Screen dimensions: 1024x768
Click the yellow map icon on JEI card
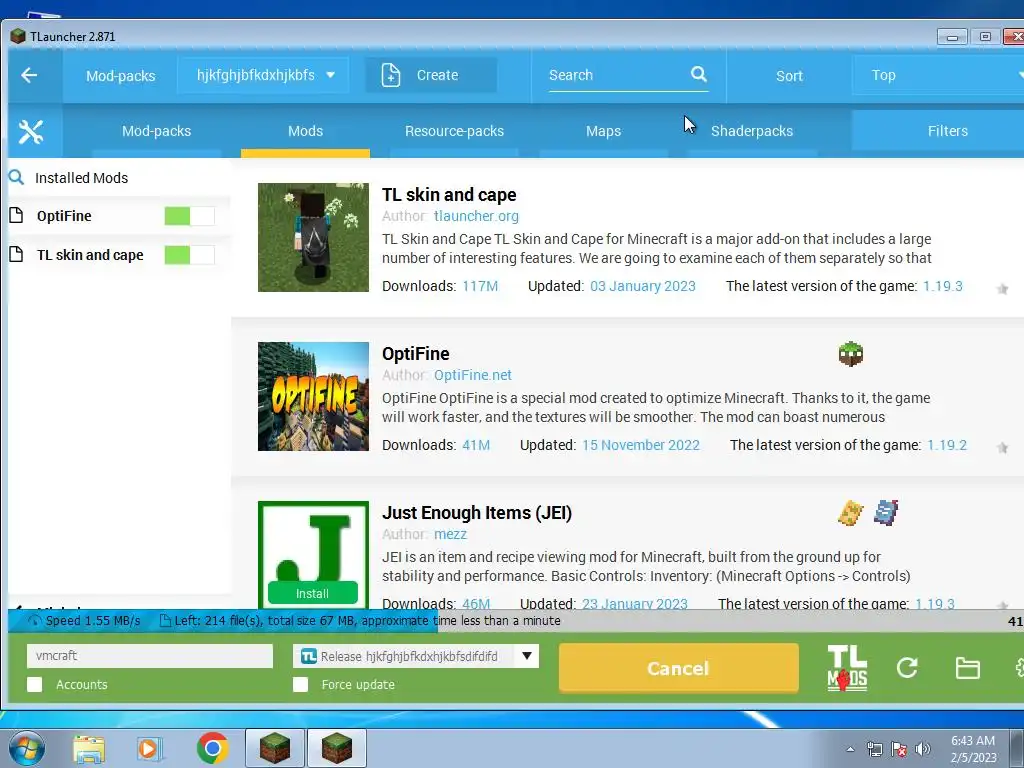[x=850, y=513]
